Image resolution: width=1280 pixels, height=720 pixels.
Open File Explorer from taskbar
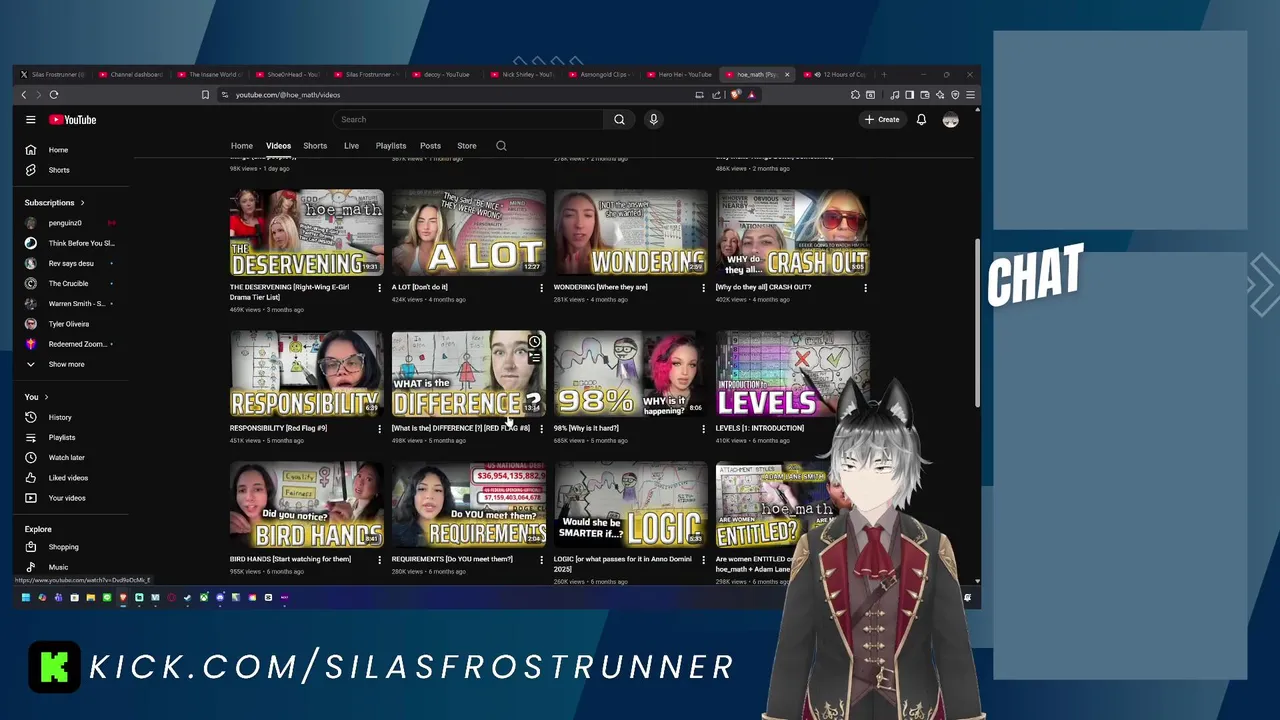91,598
